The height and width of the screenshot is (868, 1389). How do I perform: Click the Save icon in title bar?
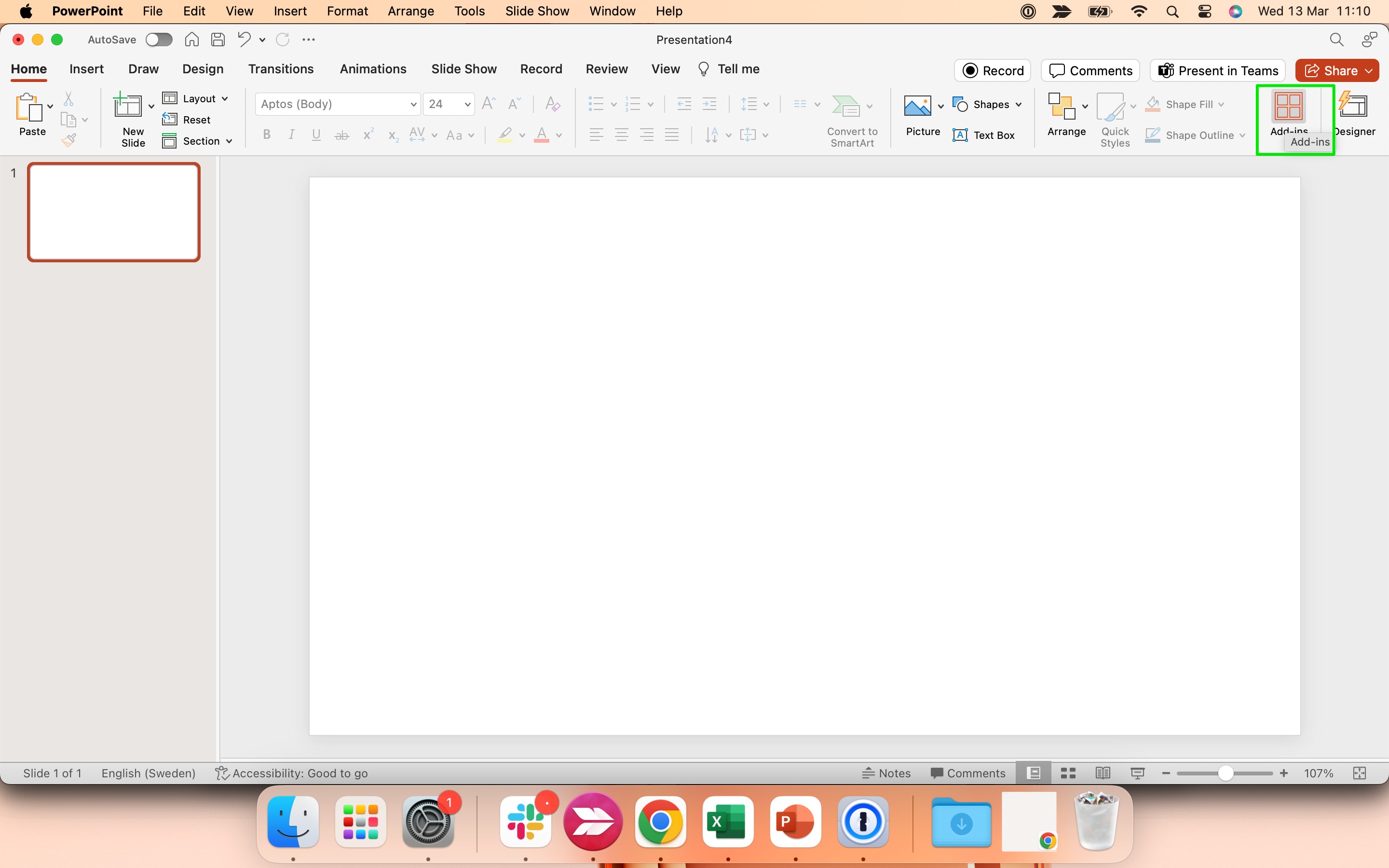[218, 40]
